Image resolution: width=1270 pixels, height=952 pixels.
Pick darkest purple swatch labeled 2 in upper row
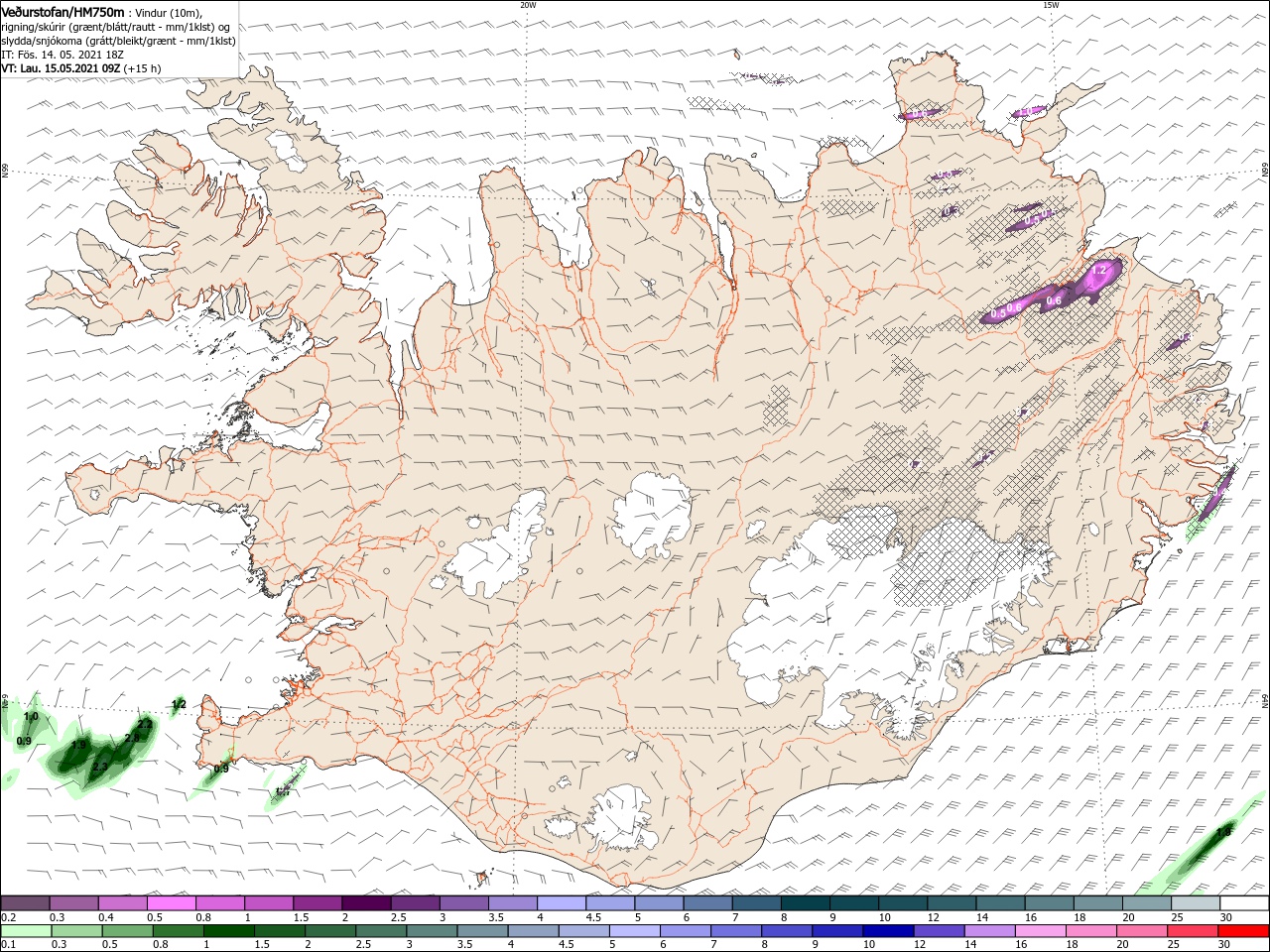tap(366, 903)
